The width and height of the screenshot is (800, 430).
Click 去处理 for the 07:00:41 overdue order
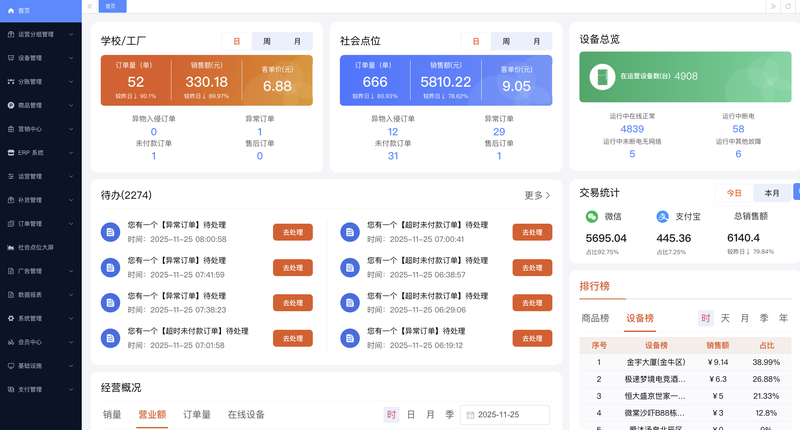point(532,232)
